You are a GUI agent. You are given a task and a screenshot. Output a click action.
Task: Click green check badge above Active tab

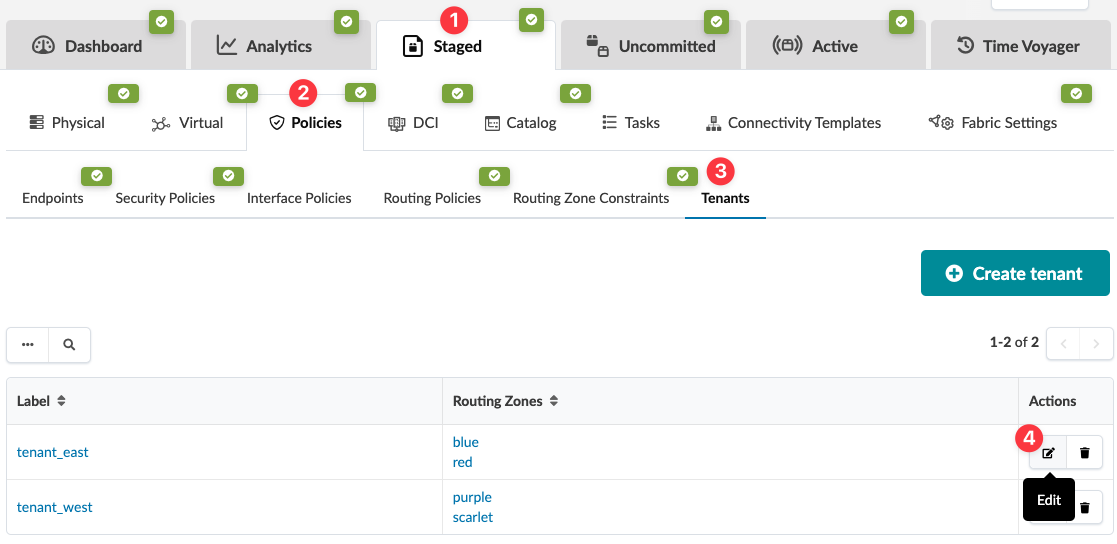(x=902, y=20)
